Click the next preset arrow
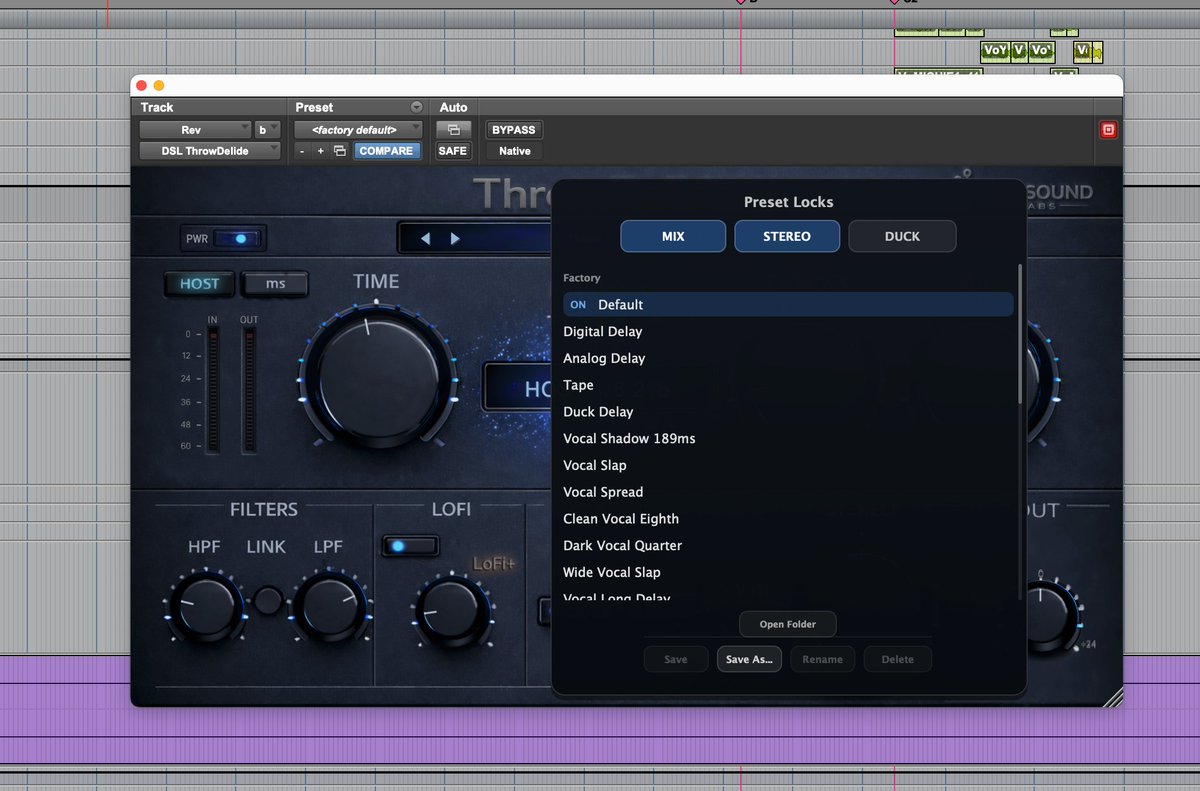The width and height of the screenshot is (1200, 791). click(x=455, y=238)
